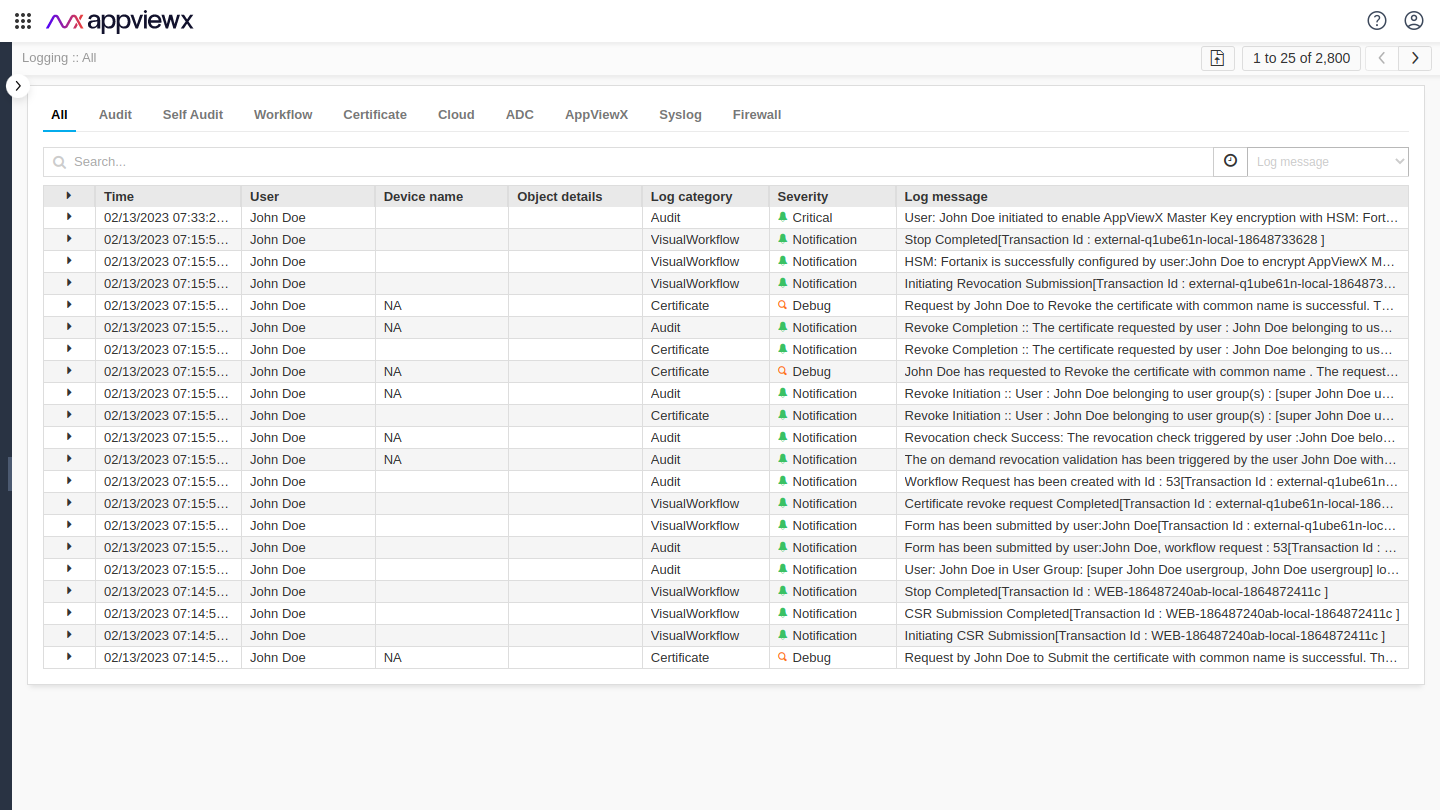Image resolution: width=1440 pixels, height=810 pixels.
Task: Open the Certificate tab
Action: pyautogui.click(x=375, y=115)
